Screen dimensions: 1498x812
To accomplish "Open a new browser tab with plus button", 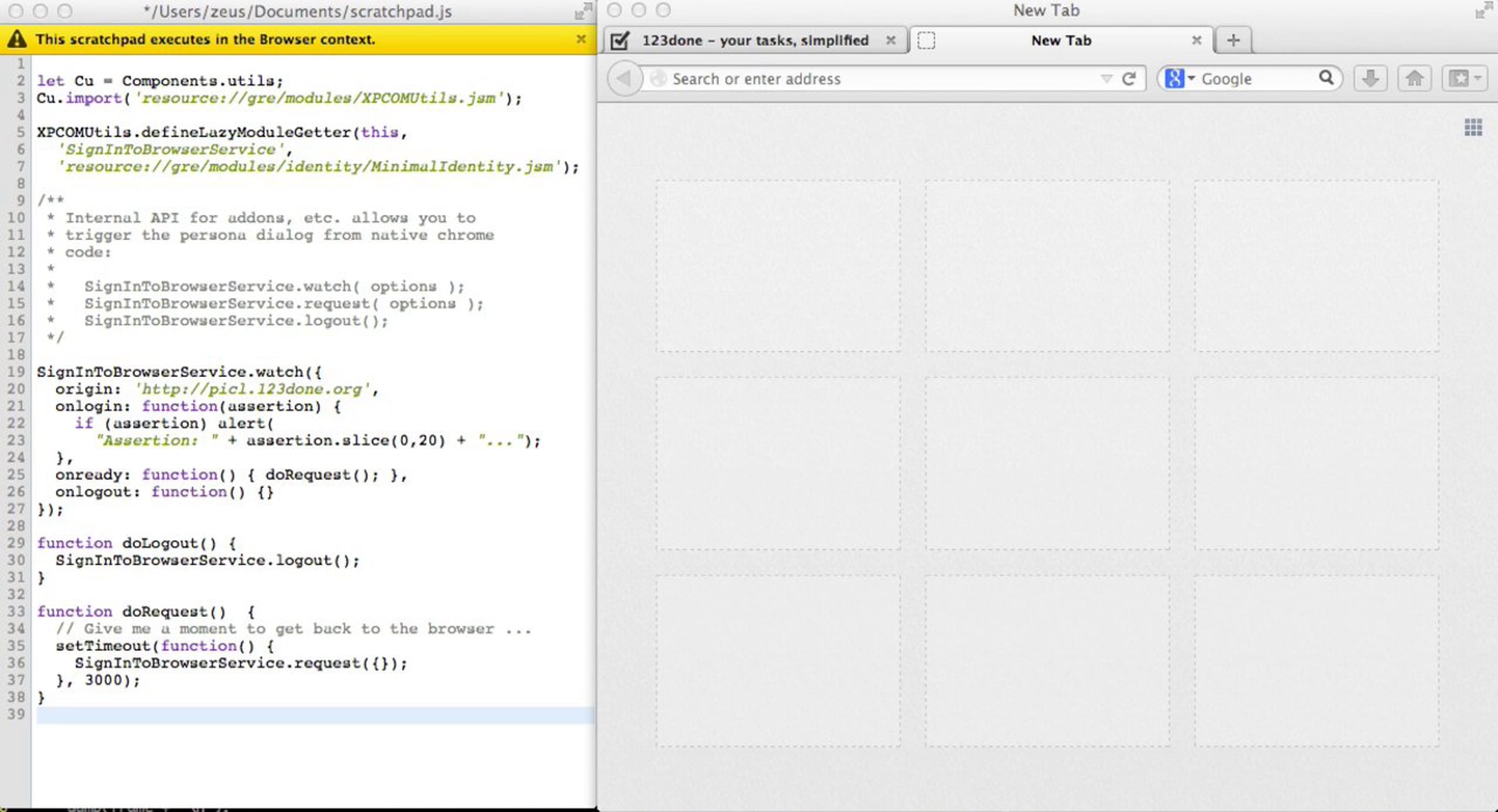I will tap(1233, 41).
